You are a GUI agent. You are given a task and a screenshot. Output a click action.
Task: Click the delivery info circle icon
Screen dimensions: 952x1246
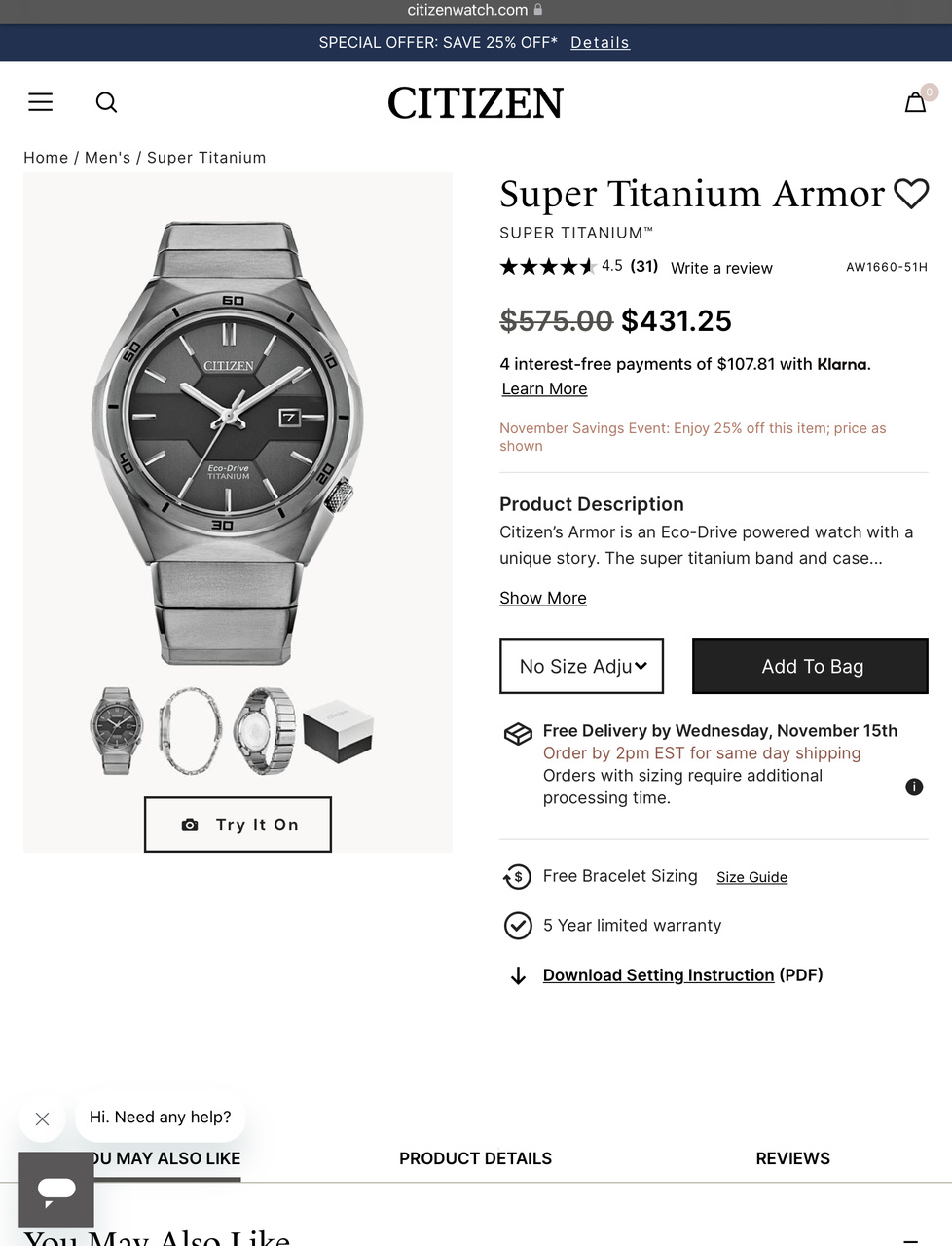pos(914,787)
